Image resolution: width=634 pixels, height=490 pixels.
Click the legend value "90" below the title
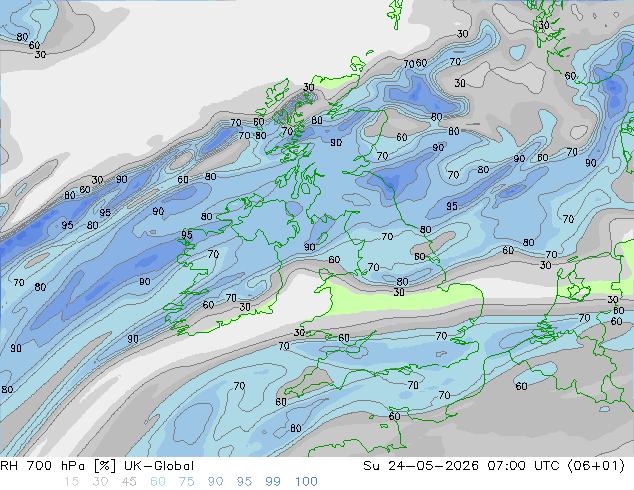tap(215, 482)
